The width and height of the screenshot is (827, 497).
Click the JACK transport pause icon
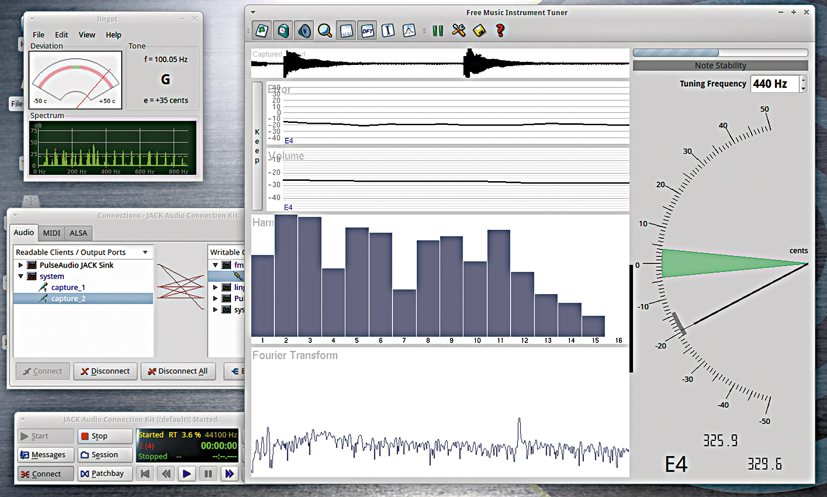pyautogui.click(x=208, y=474)
